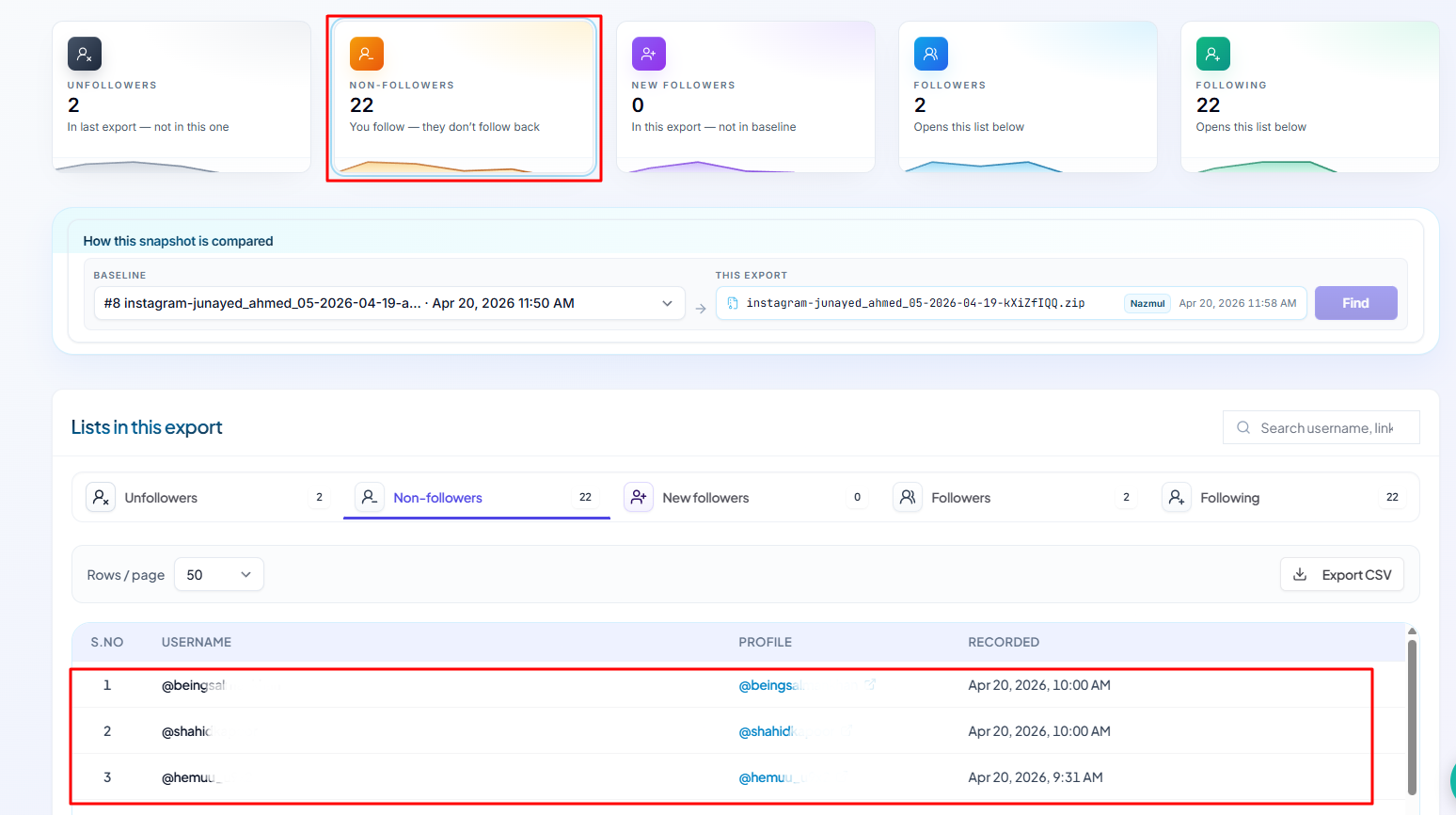Open the Rows per page dropdown
This screenshot has height=815, width=1456.
coord(219,574)
